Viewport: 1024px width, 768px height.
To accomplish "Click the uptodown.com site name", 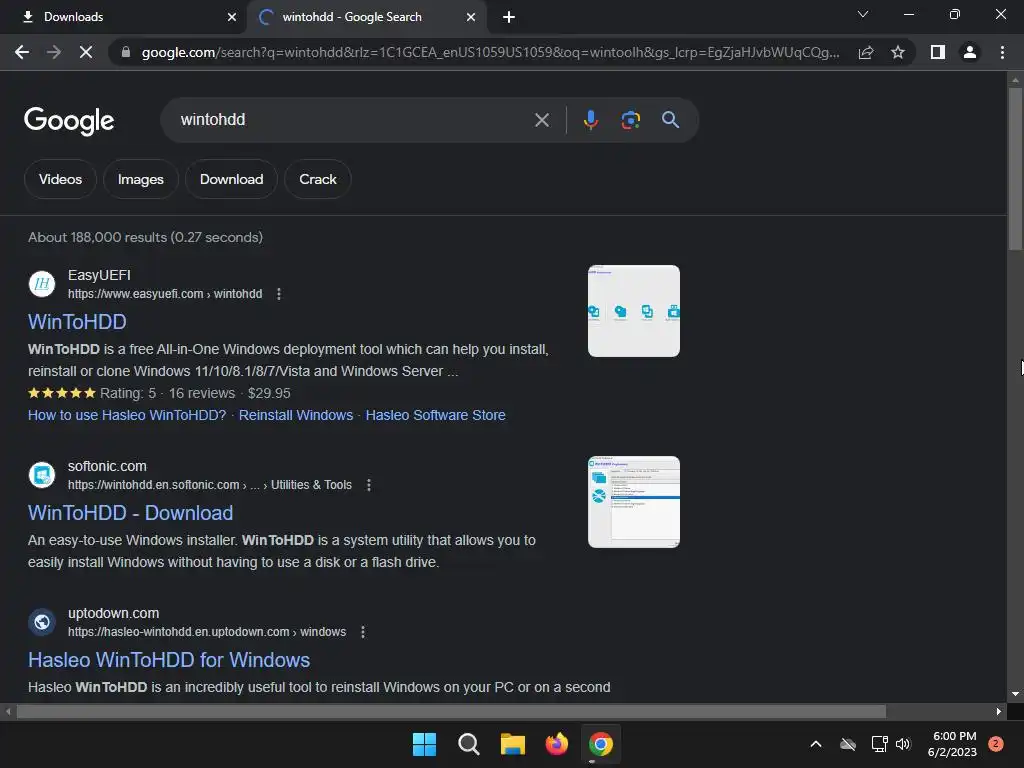I will [x=114, y=613].
